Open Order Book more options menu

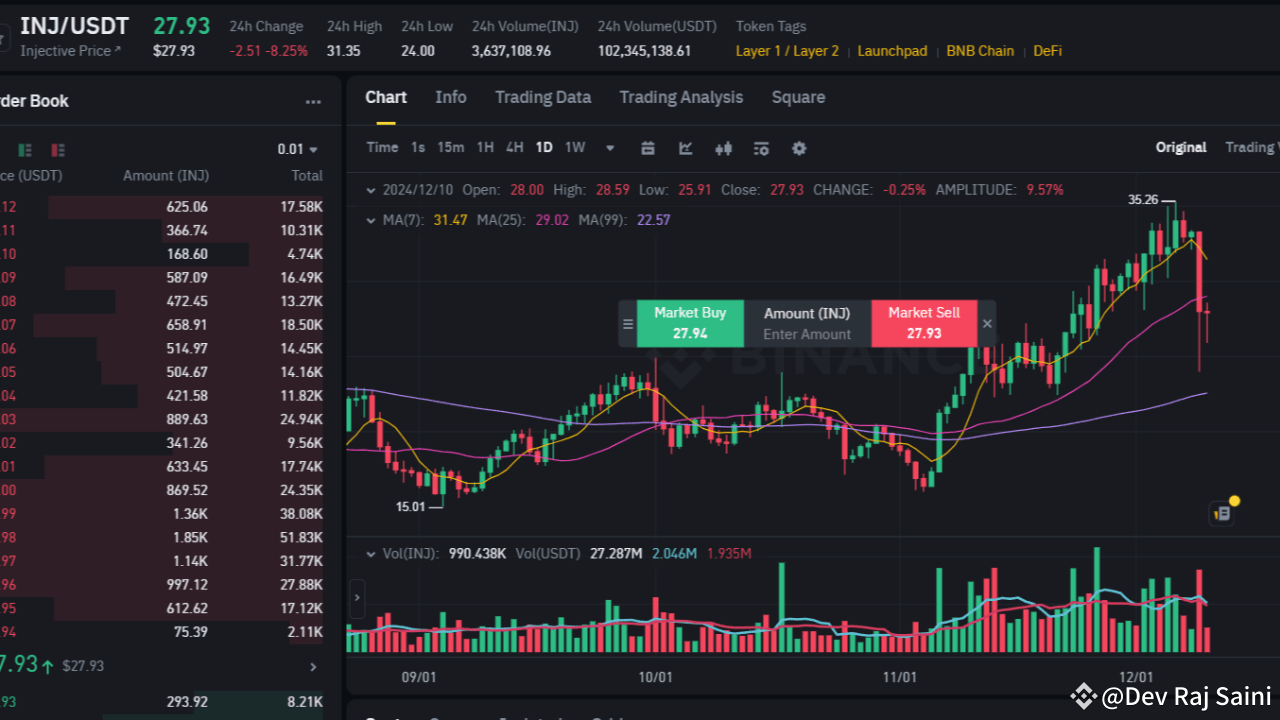313,101
